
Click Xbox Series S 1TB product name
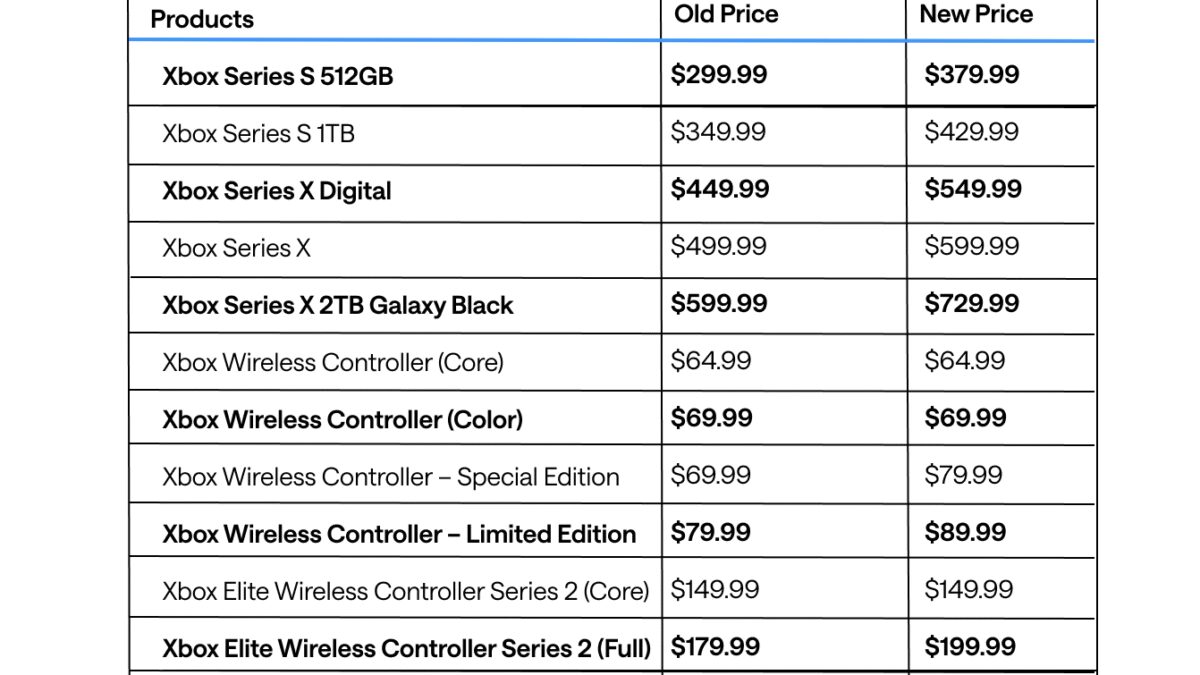tap(258, 133)
